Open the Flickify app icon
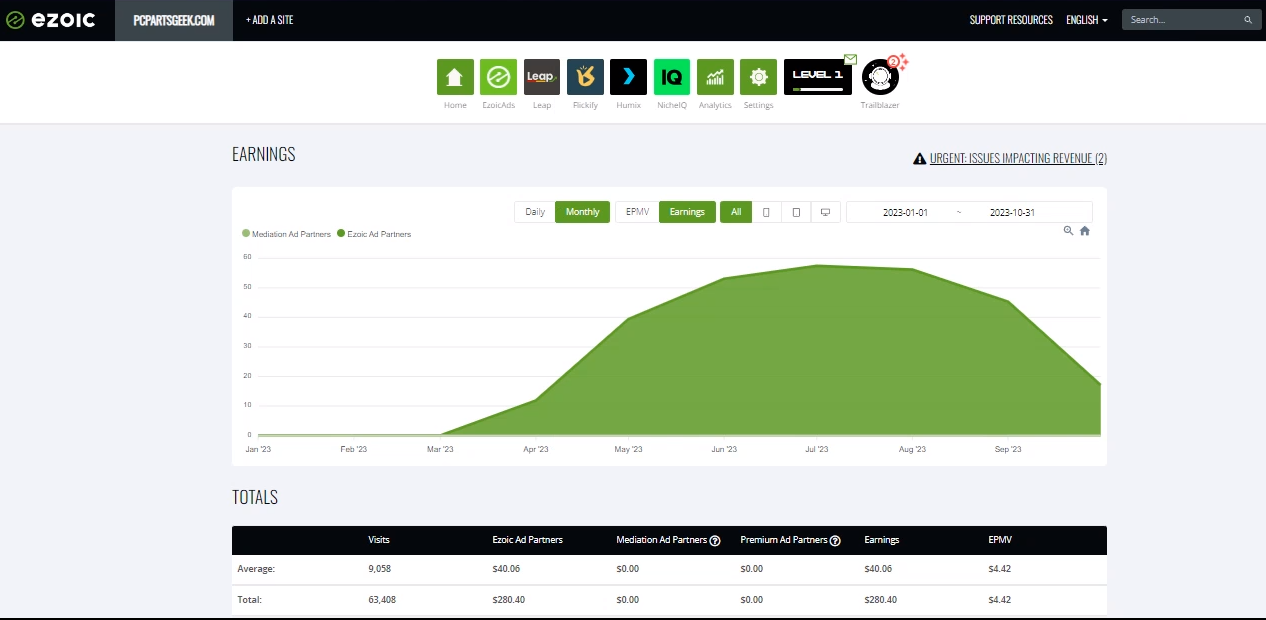Screen dimensions: 1266x620 (585, 77)
